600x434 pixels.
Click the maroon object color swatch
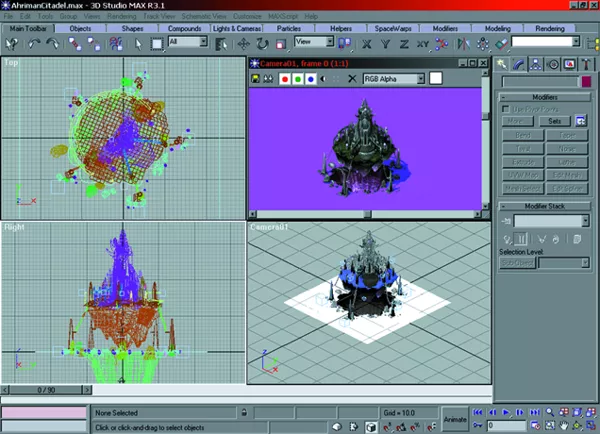586,82
